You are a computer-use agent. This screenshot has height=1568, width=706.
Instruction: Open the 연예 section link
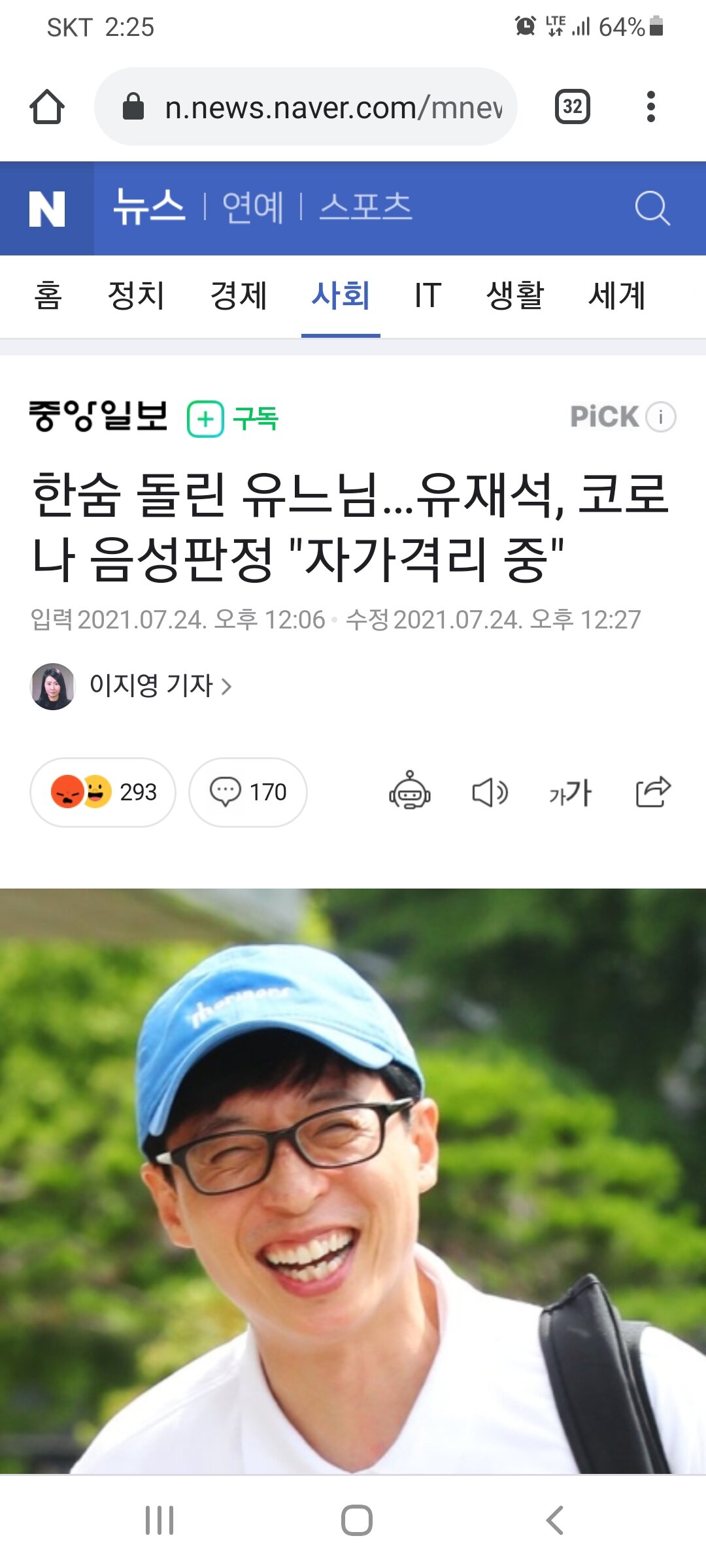tap(252, 207)
